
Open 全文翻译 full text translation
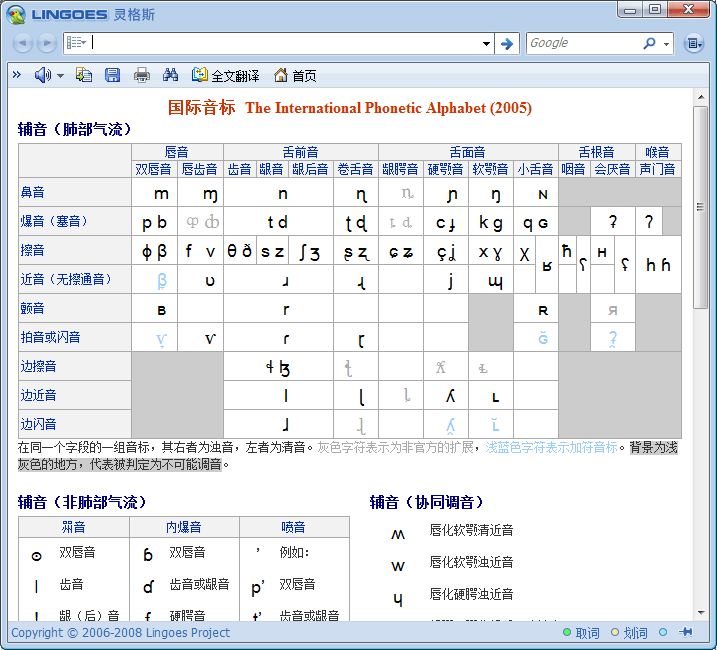click(x=226, y=75)
